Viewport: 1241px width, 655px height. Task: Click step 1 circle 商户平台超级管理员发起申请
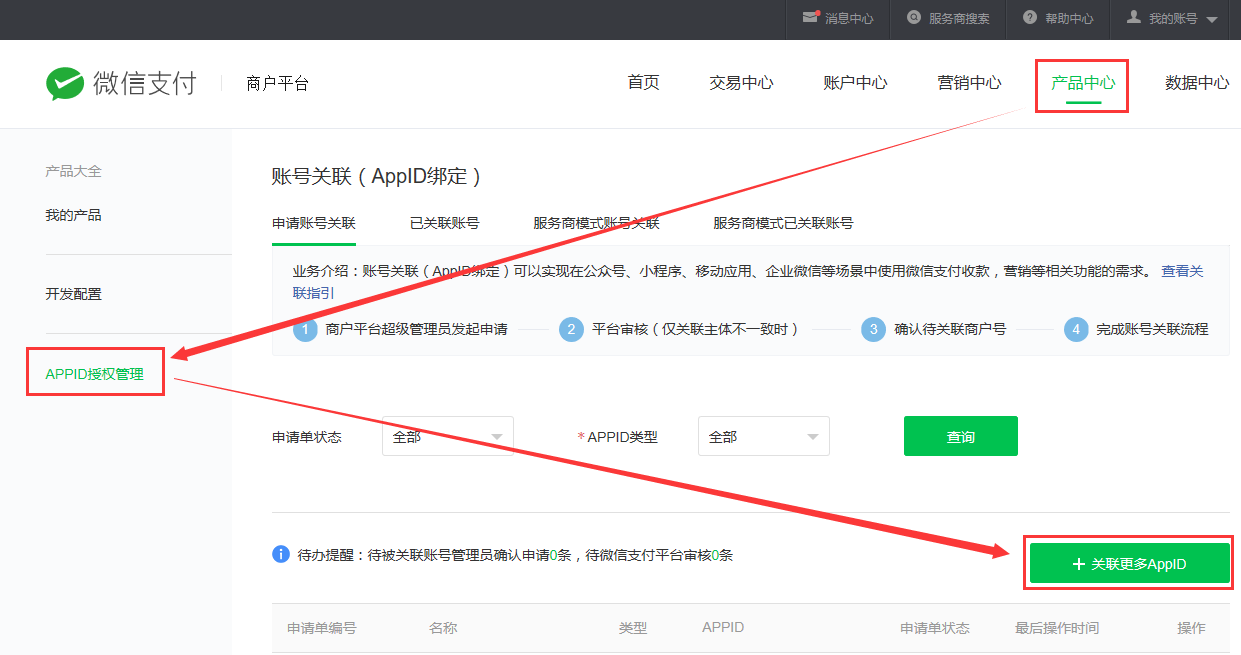pyautogui.click(x=305, y=329)
